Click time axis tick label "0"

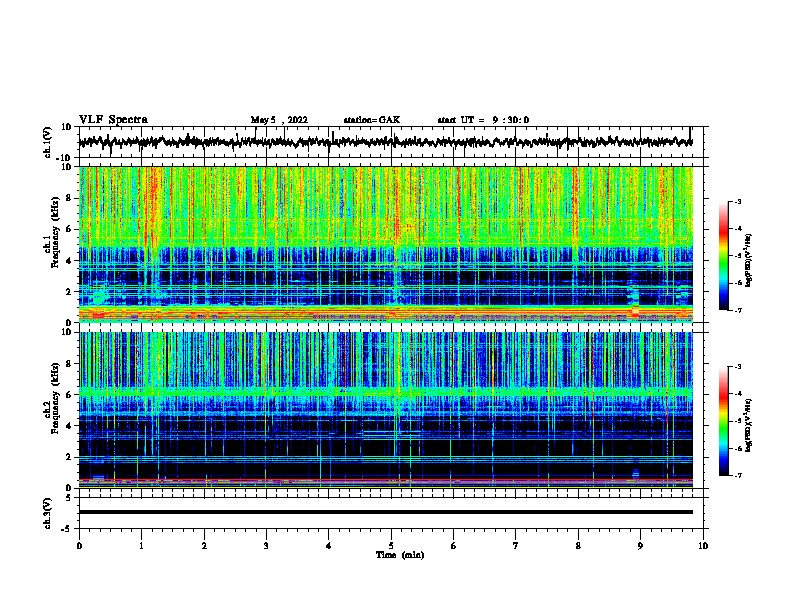pyautogui.click(x=79, y=546)
